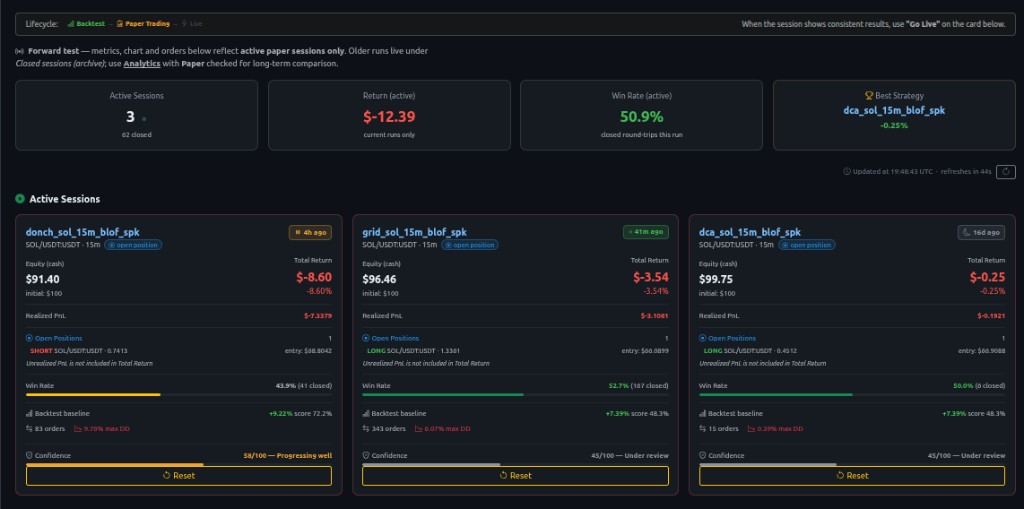
Task: Click the green Active Sessions play icon
Action: tap(20, 199)
